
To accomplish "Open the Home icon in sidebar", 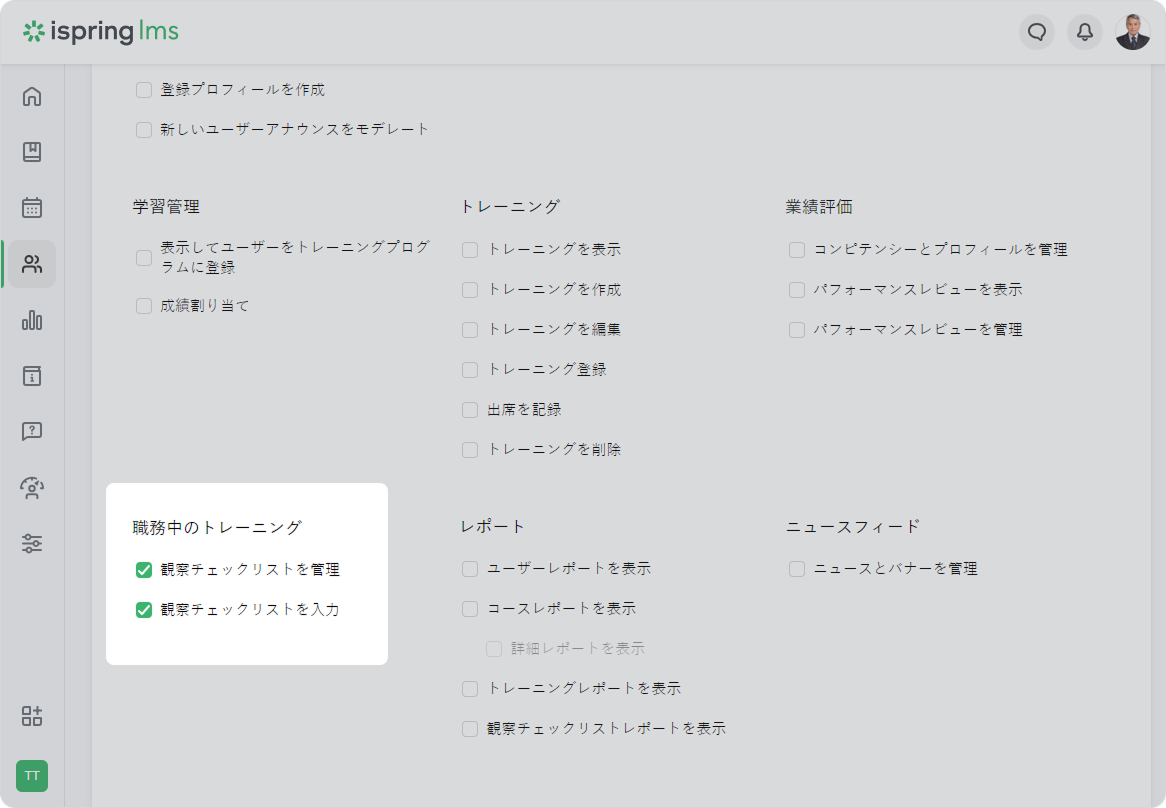I will tap(32, 97).
